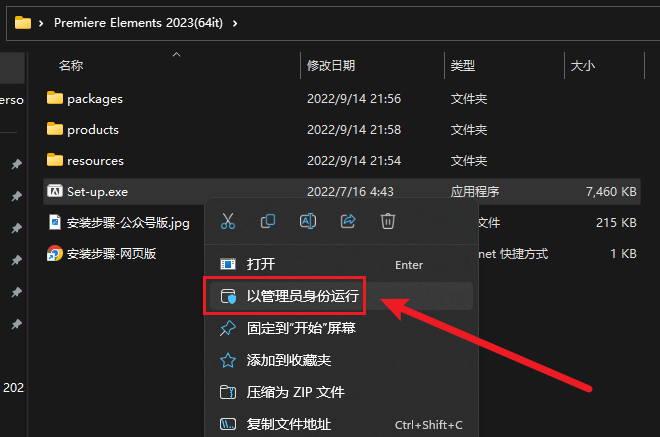Click the Chrome icon of 安装步骤-网页版
660x437 pixels.
(x=55, y=253)
